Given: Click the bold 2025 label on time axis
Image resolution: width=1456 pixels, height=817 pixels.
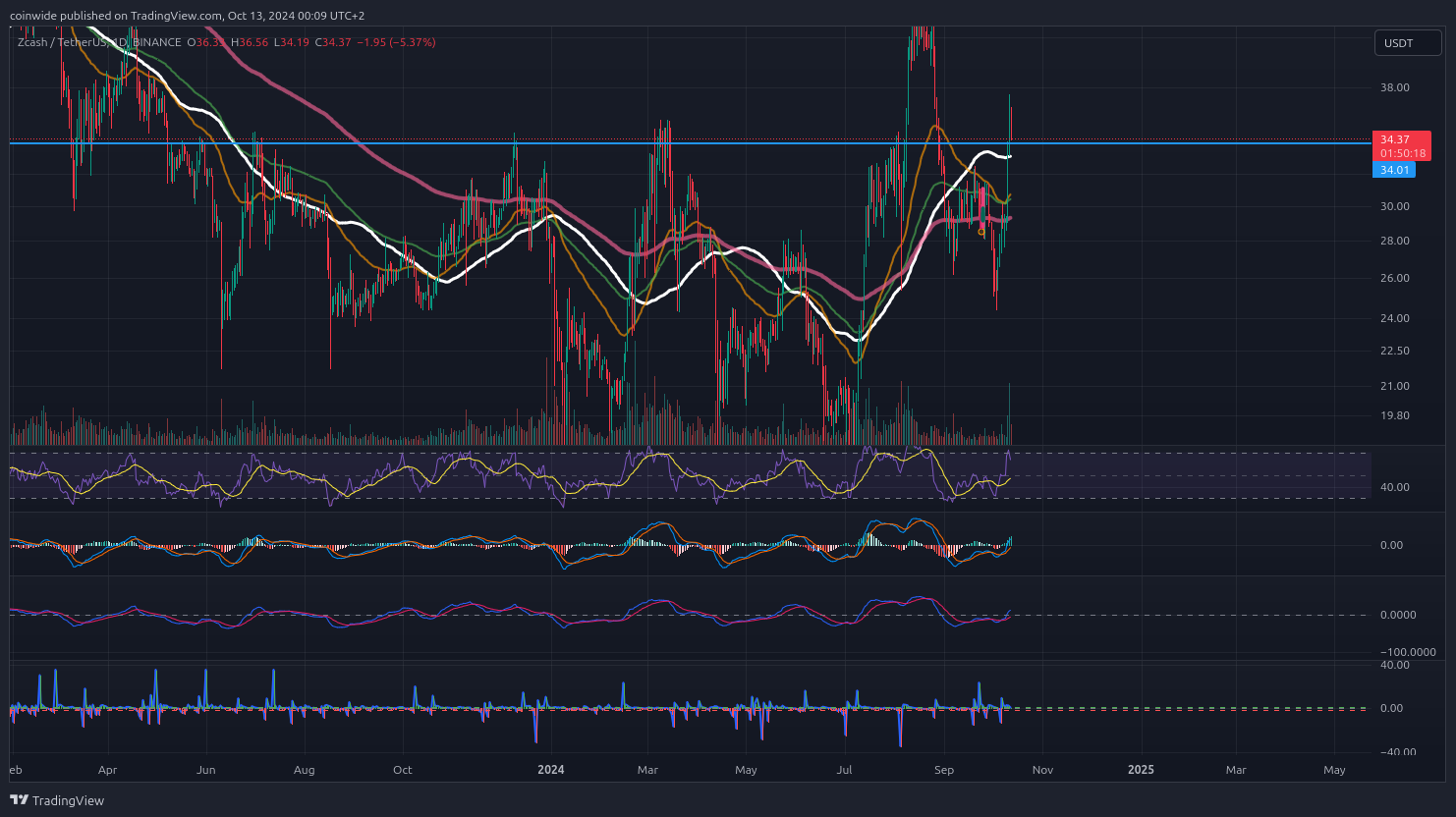Looking at the screenshot, I should tap(1141, 770).
